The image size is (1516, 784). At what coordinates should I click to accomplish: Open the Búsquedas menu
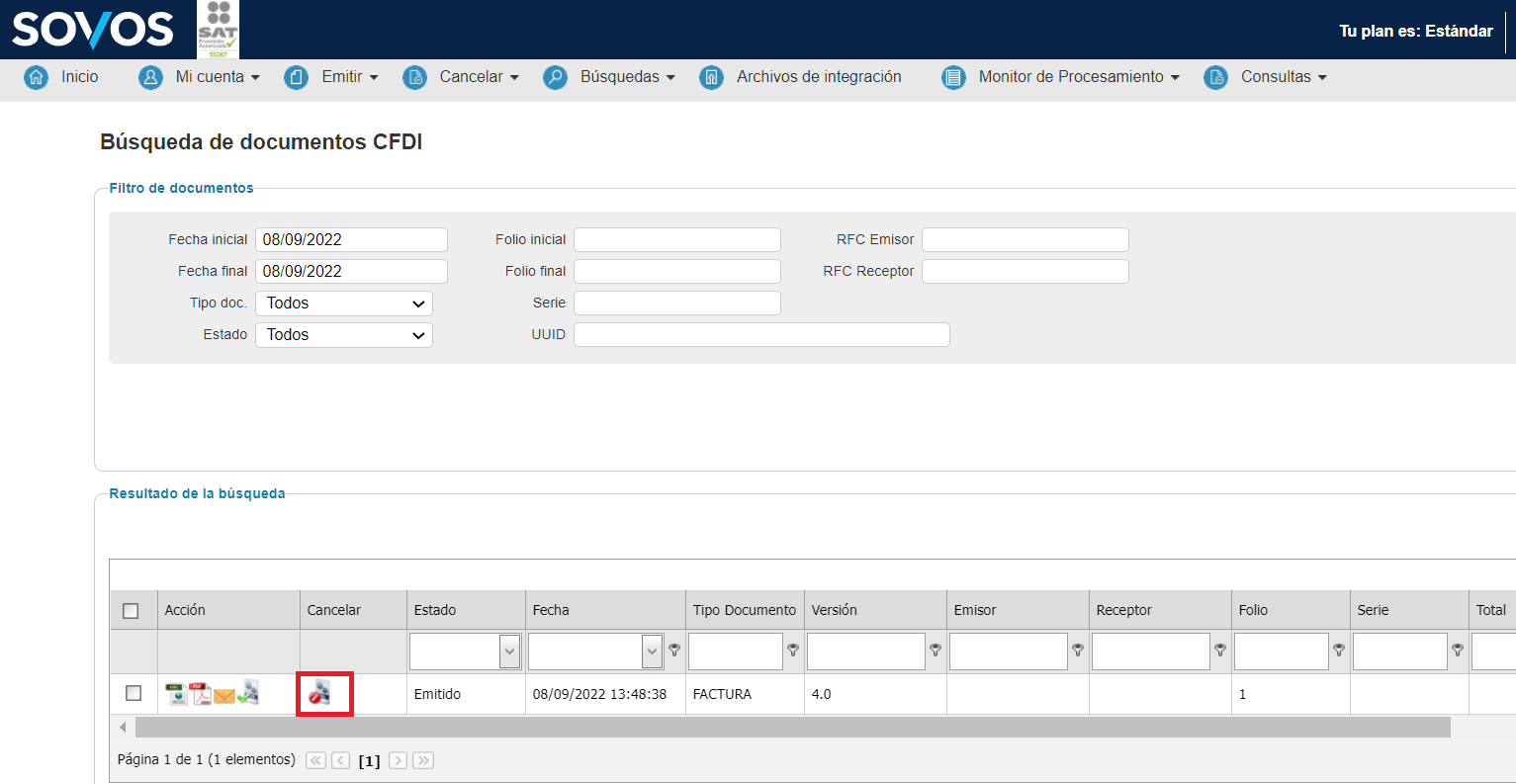coord(628,77)
